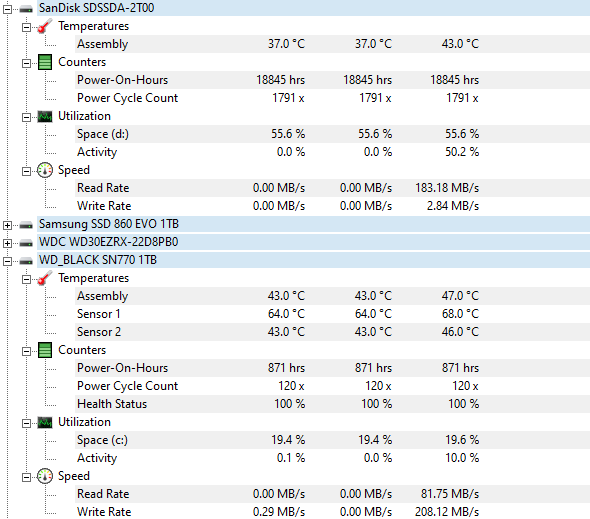Collapse SanDisk Utilization section
This screenshot has height=519, width=590.
click(x=26, y=117)
